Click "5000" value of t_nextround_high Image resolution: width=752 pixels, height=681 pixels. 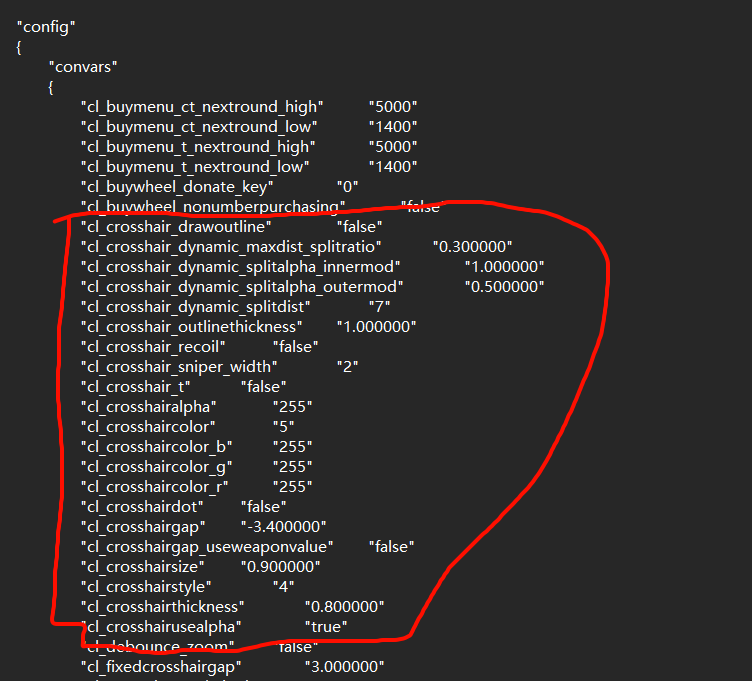click(x=393, y=147)
